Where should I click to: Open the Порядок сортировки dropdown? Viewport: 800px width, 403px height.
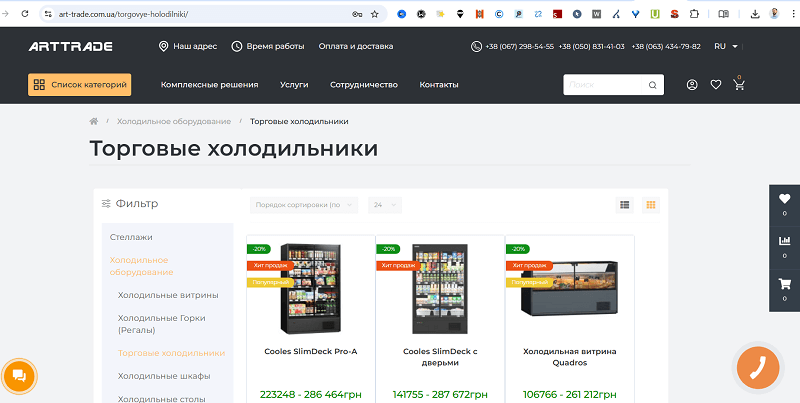(304, 205)
